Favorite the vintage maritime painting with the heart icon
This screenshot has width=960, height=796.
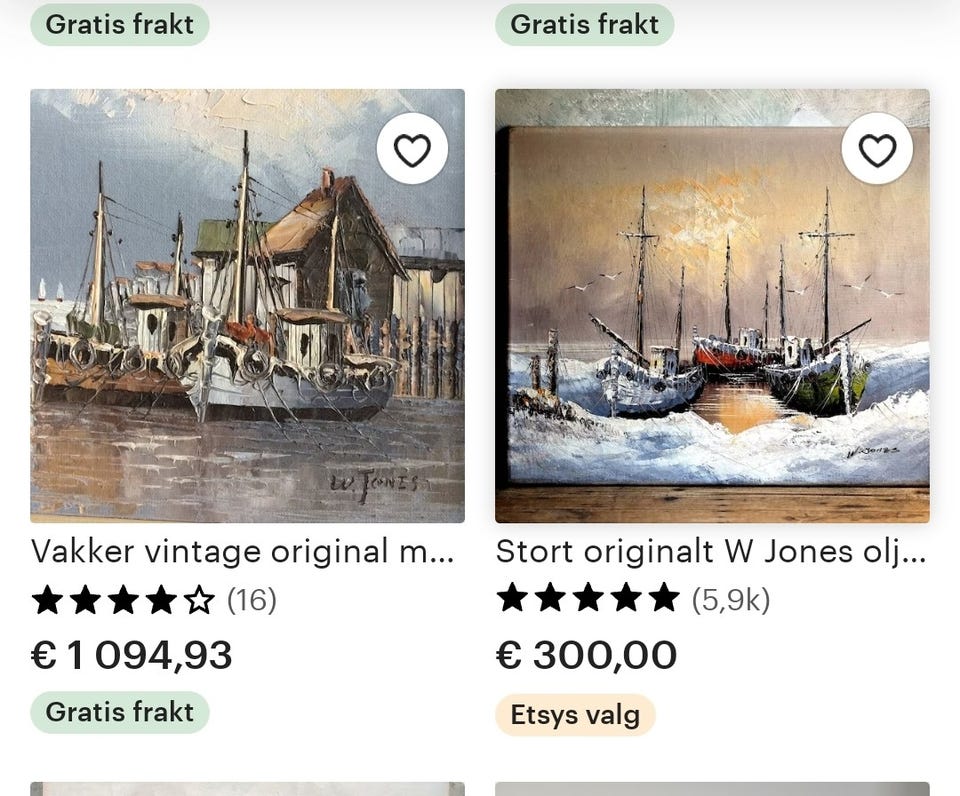click(413, 148)
